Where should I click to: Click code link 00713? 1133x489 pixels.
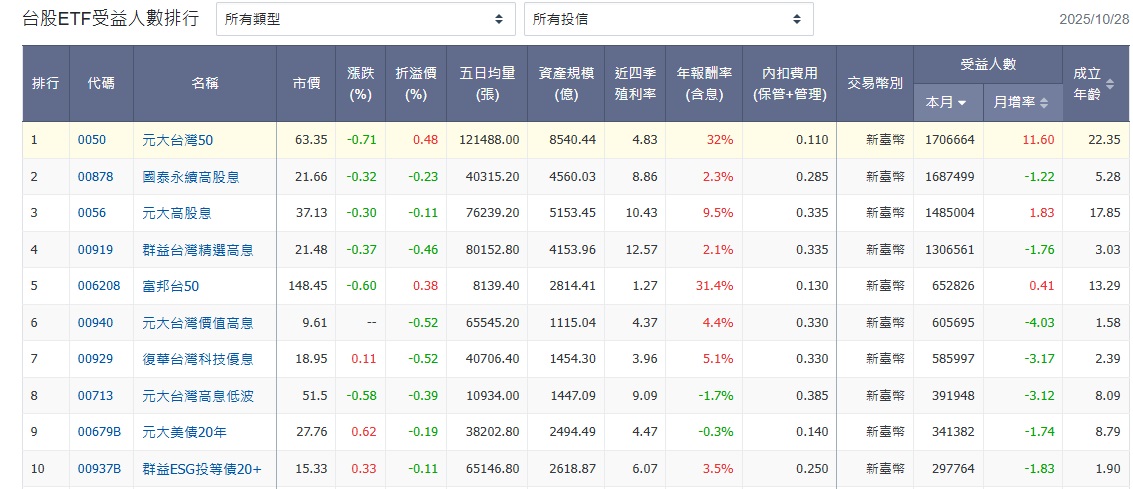tap(95, 396)
